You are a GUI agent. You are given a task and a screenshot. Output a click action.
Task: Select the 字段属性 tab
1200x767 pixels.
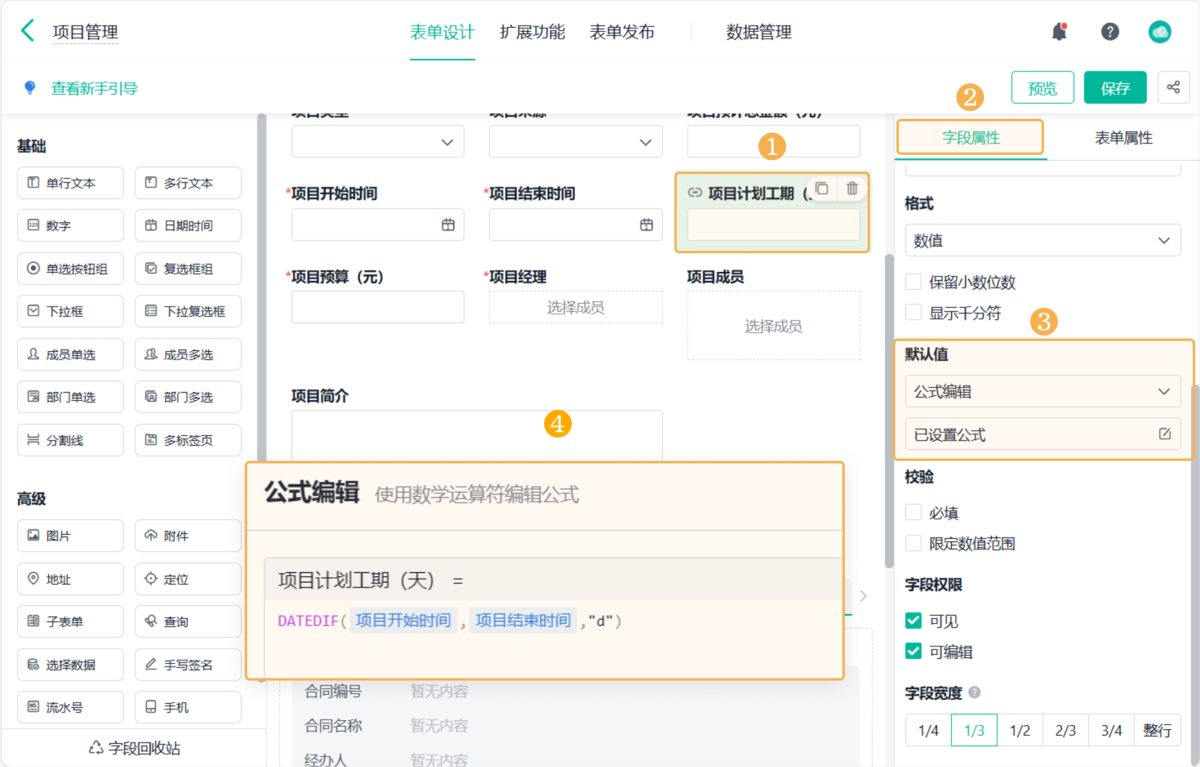point(970,138)
